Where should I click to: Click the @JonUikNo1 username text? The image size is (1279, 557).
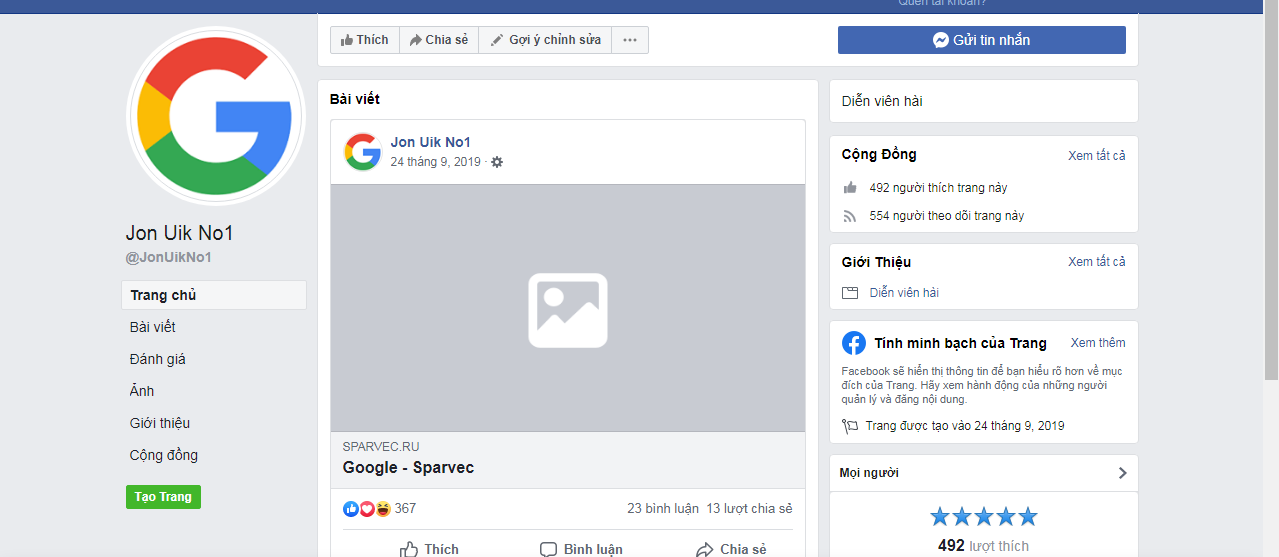[168, 257]
